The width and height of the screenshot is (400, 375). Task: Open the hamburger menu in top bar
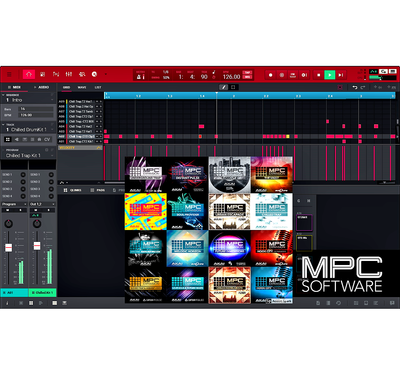(x=9, y=75)
